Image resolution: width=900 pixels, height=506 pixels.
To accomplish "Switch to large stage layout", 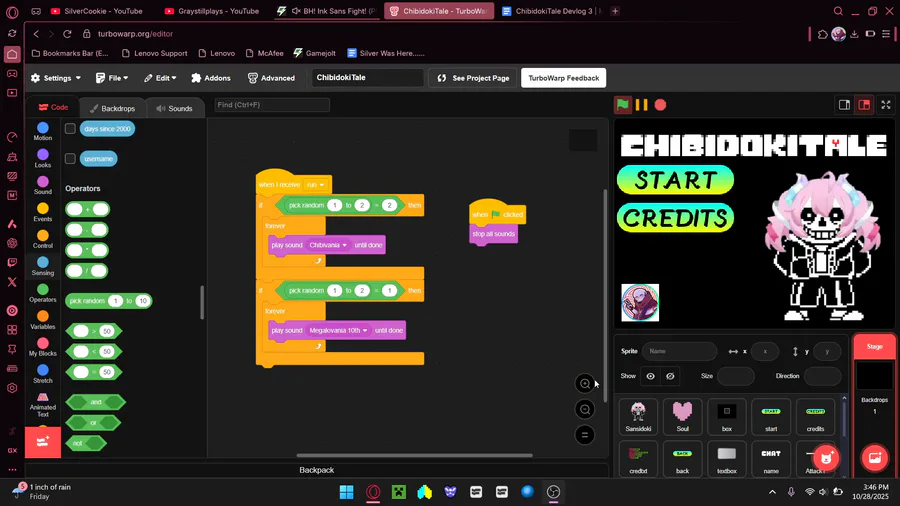I will 864,105.
